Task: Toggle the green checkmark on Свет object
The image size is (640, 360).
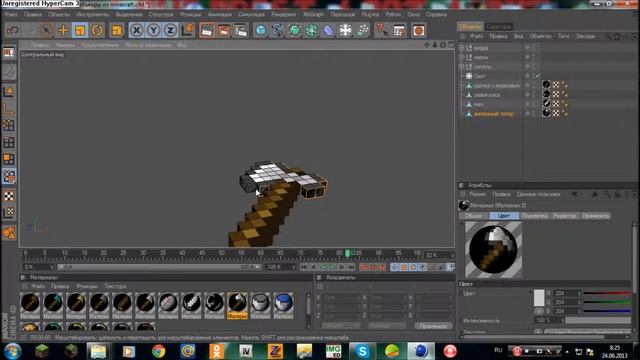Action: 538,76
